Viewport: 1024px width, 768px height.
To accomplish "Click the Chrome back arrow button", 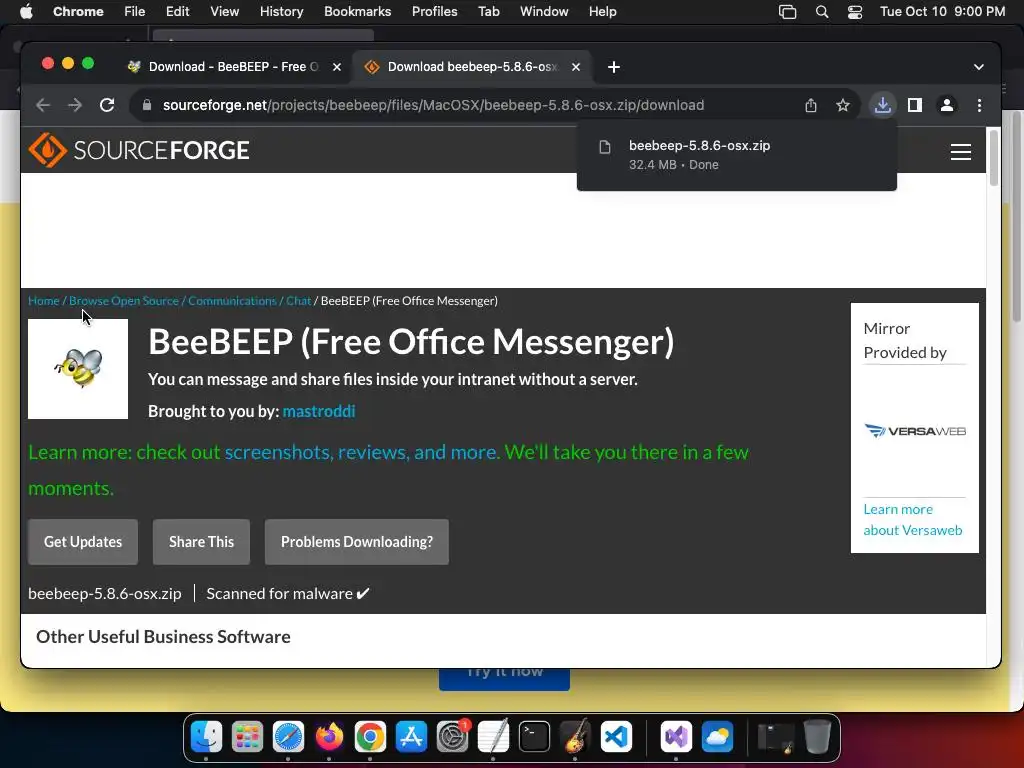I will [x=43, y=105].
